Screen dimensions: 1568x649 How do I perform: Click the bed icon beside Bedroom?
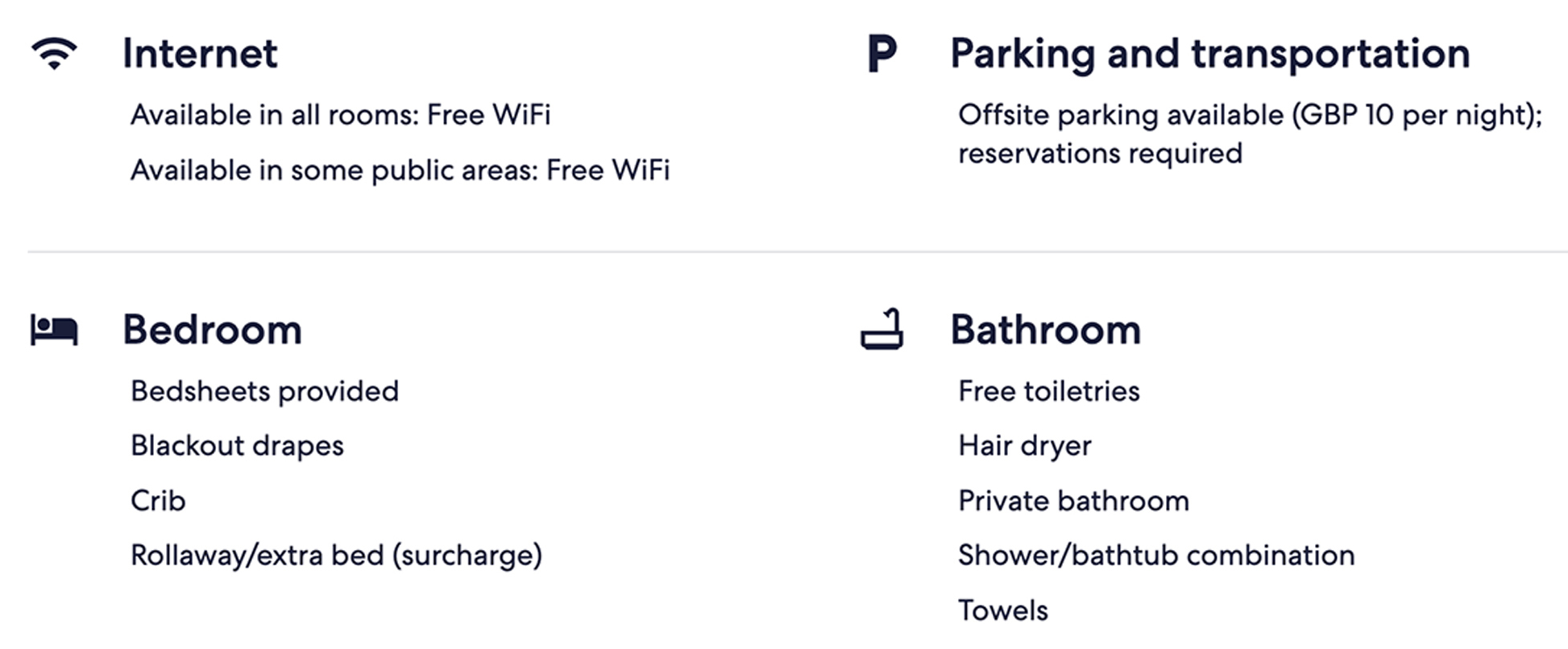tap(54, 330)
